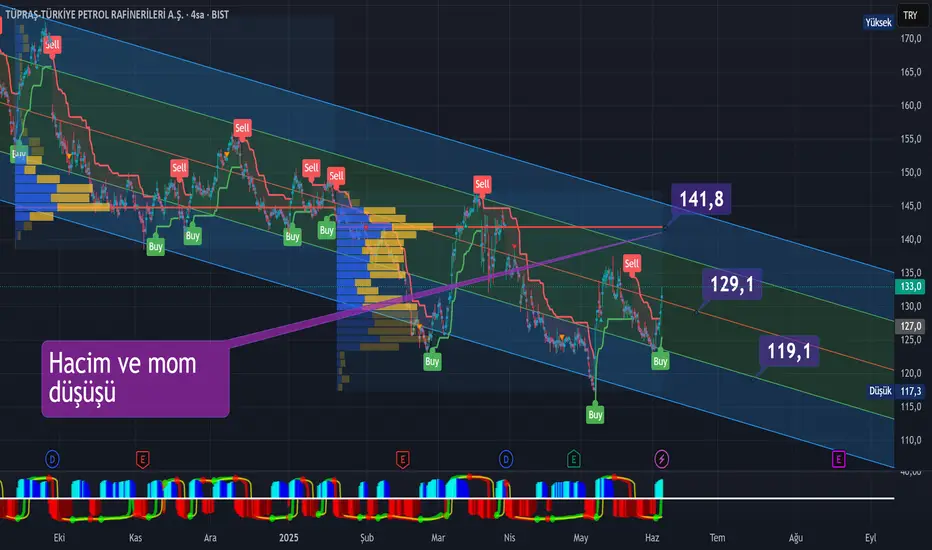Click the Düşük 117,3 low-price label

[895, 391]
